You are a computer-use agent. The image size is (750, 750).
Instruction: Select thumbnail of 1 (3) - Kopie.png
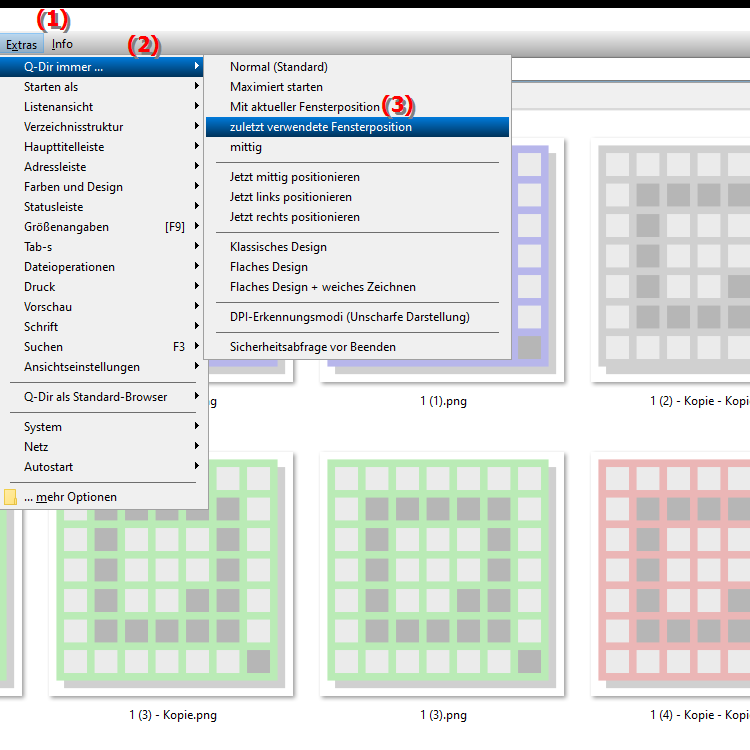click(x=171, y=574)
